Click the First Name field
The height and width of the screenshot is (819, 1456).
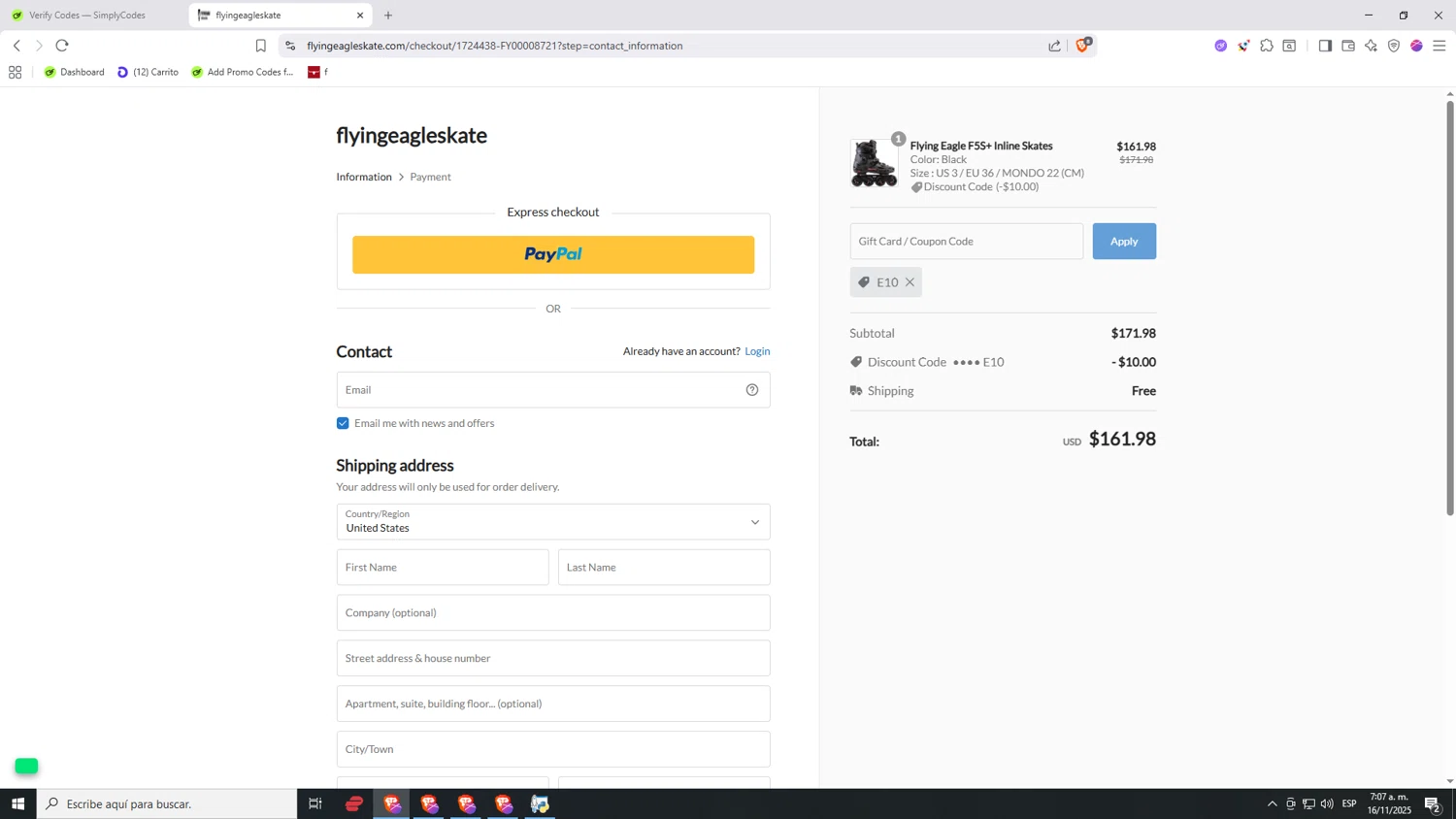(x=443, y=568)
